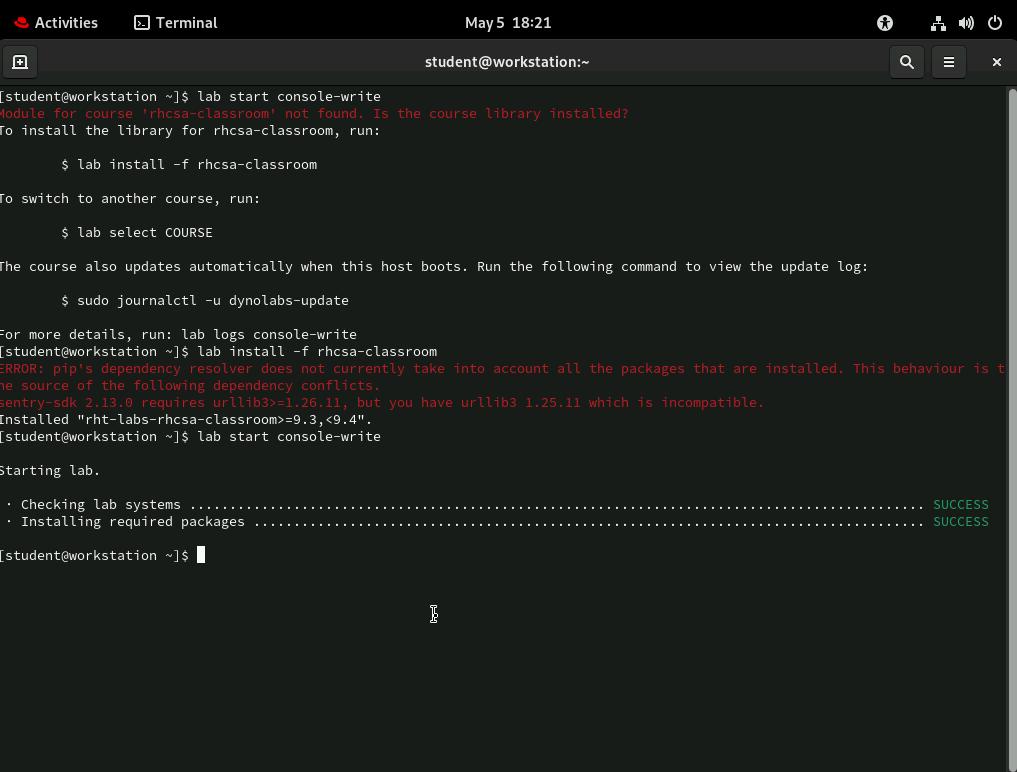Click the 'Installed "rht-labs-rhcsa-classroom' line
1017x772 pixels.
coord(186,420)
